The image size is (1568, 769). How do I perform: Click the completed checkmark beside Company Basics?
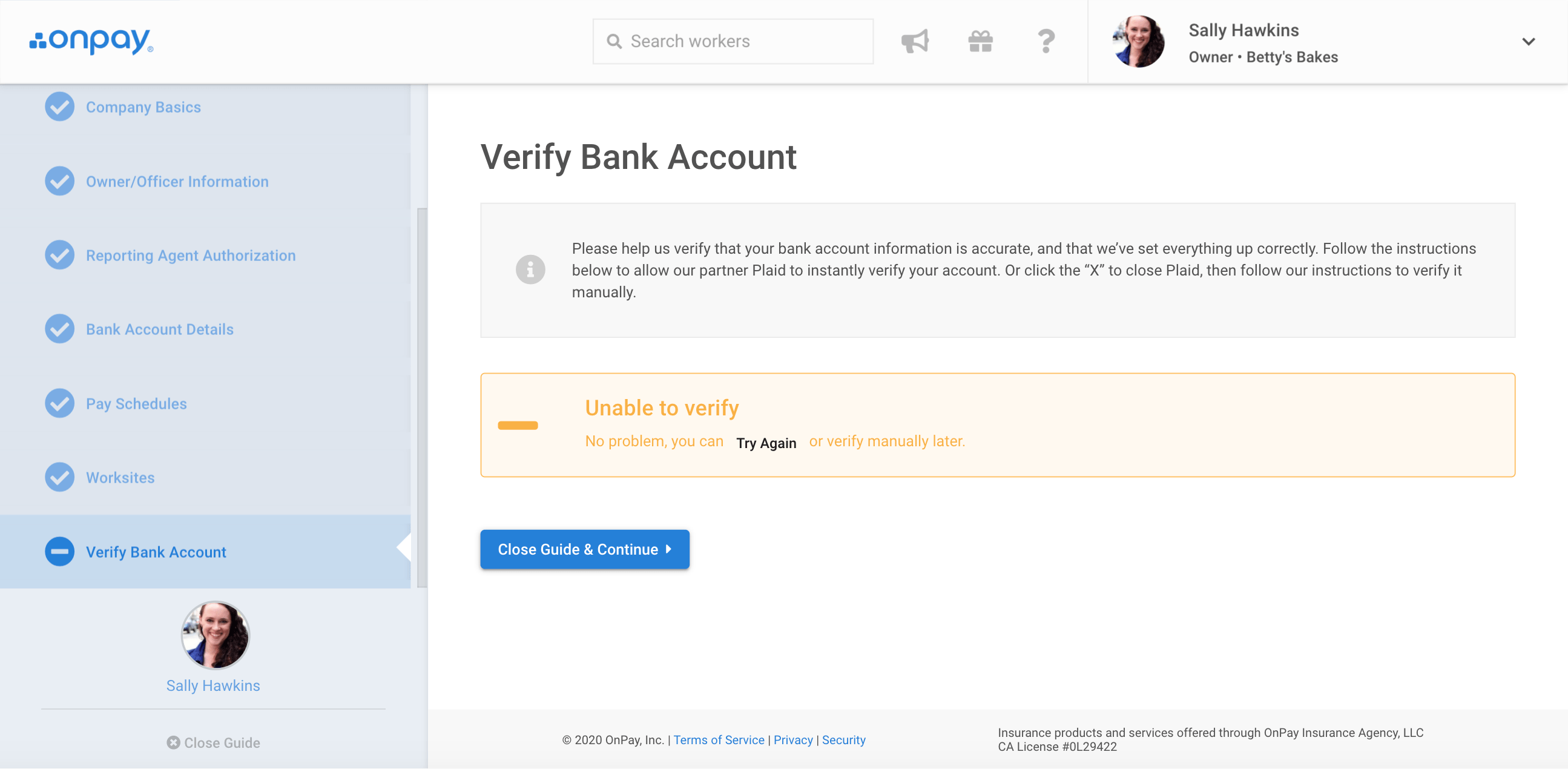(x=60, y=107)
